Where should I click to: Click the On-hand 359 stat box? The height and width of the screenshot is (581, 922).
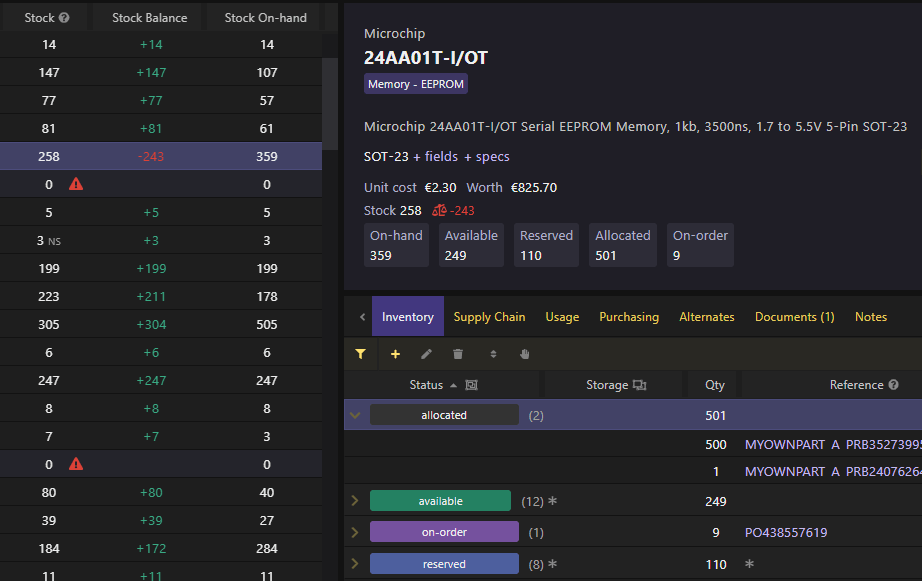[396, 245]
